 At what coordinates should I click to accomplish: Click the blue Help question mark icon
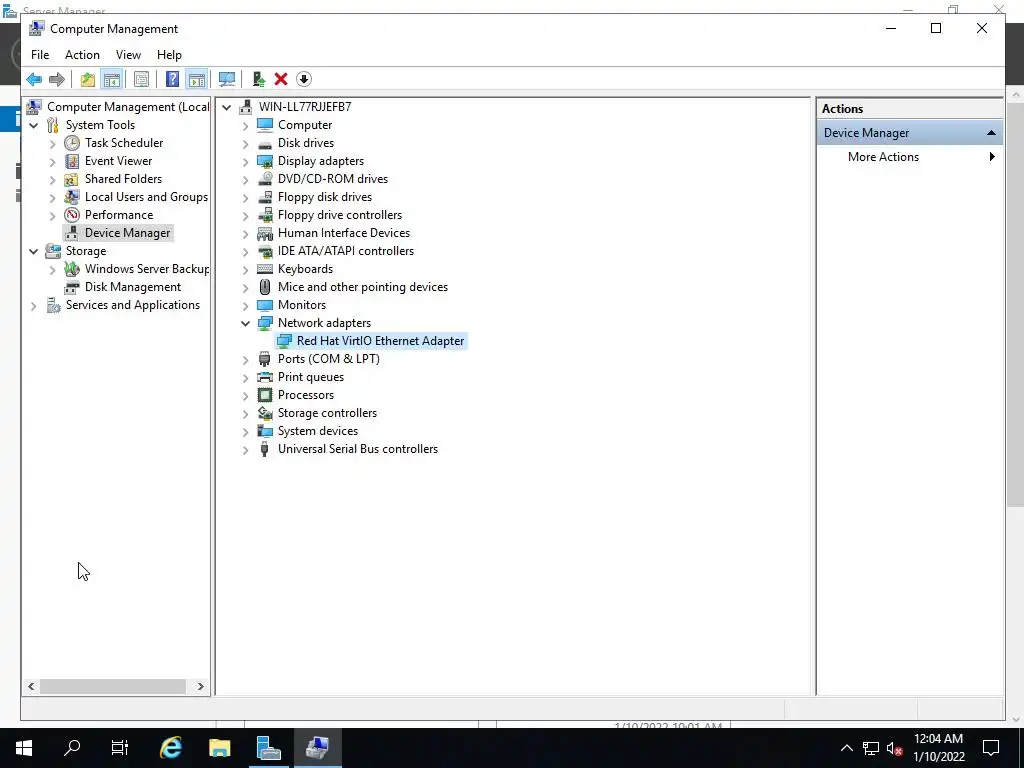tap(172, 80)
